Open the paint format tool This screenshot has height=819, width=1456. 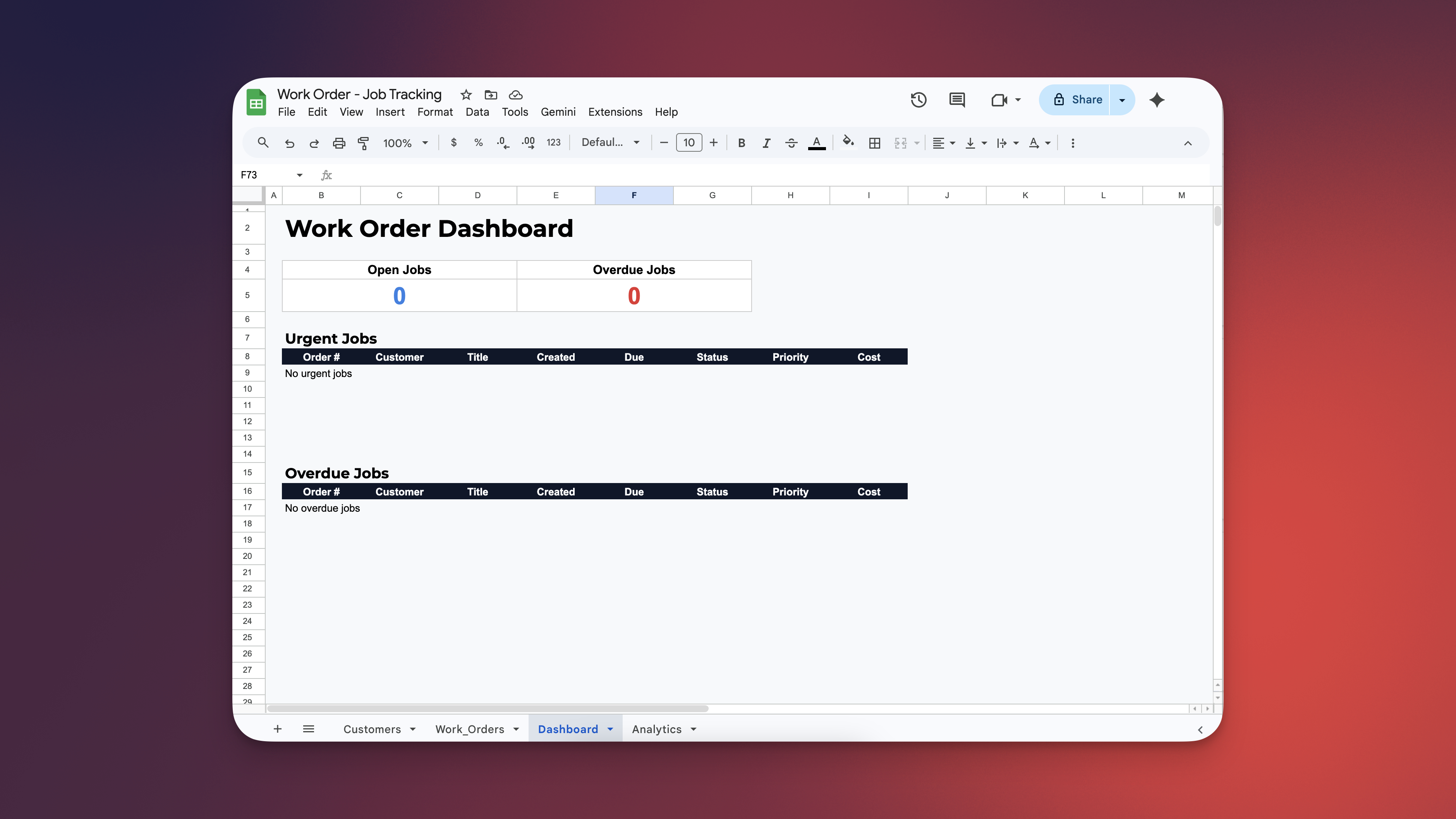click(364, 143)
